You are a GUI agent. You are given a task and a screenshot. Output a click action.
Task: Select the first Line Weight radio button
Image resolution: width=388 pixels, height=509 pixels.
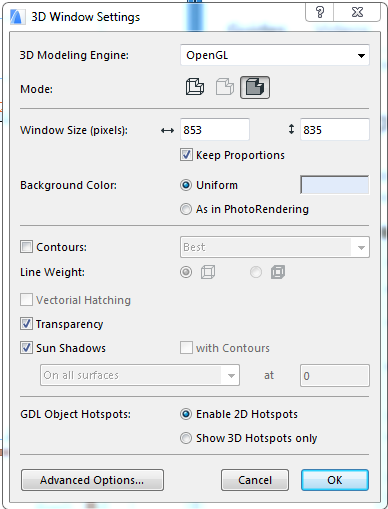pyautogui.click(x=186, y=272)
